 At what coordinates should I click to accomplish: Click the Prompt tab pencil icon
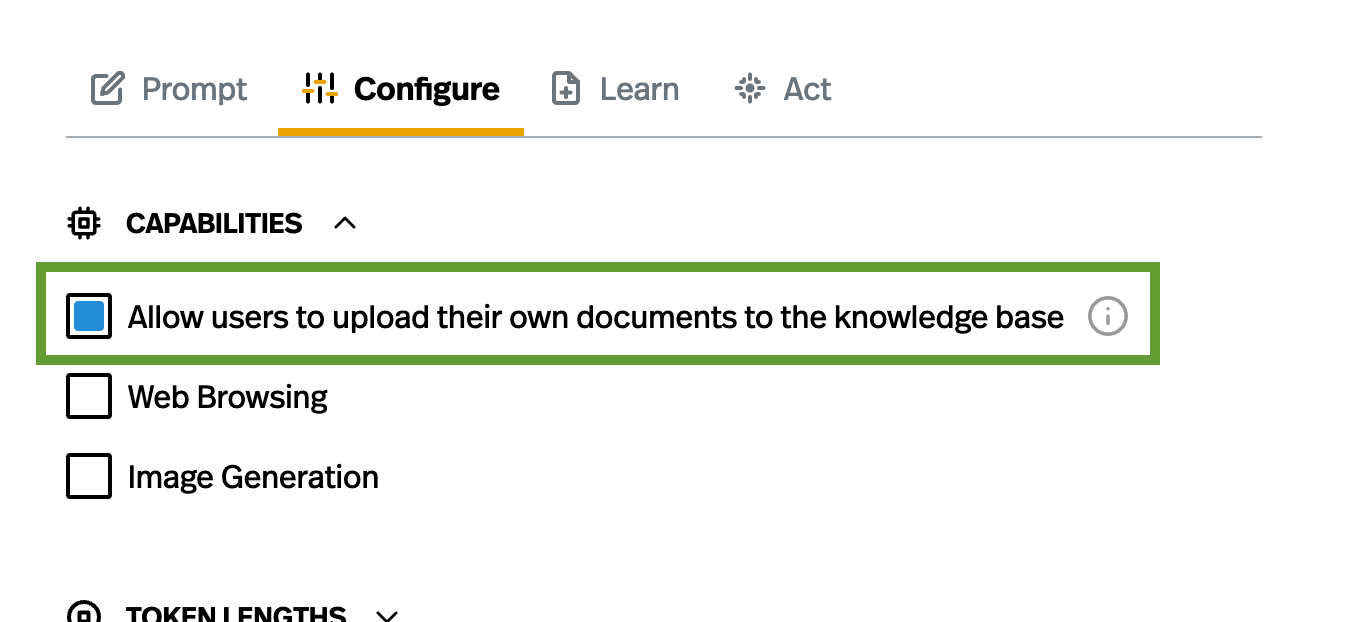107,89
